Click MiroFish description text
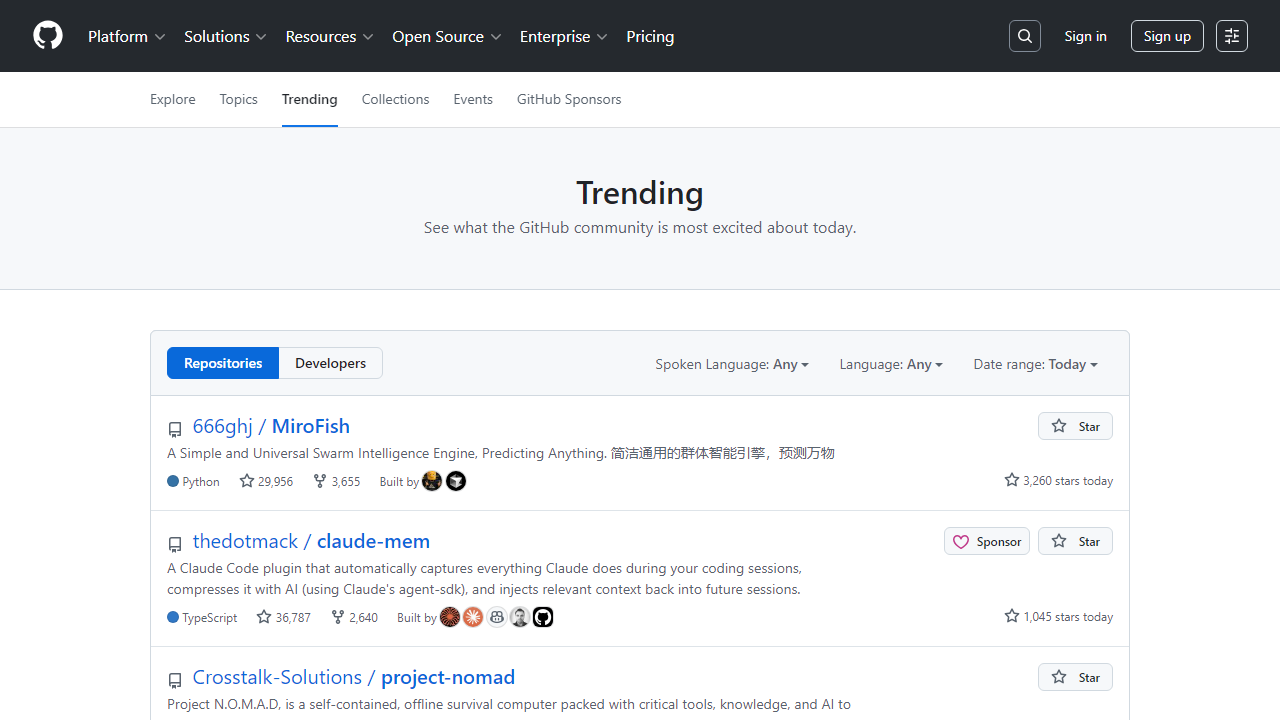 pos(501,453)
